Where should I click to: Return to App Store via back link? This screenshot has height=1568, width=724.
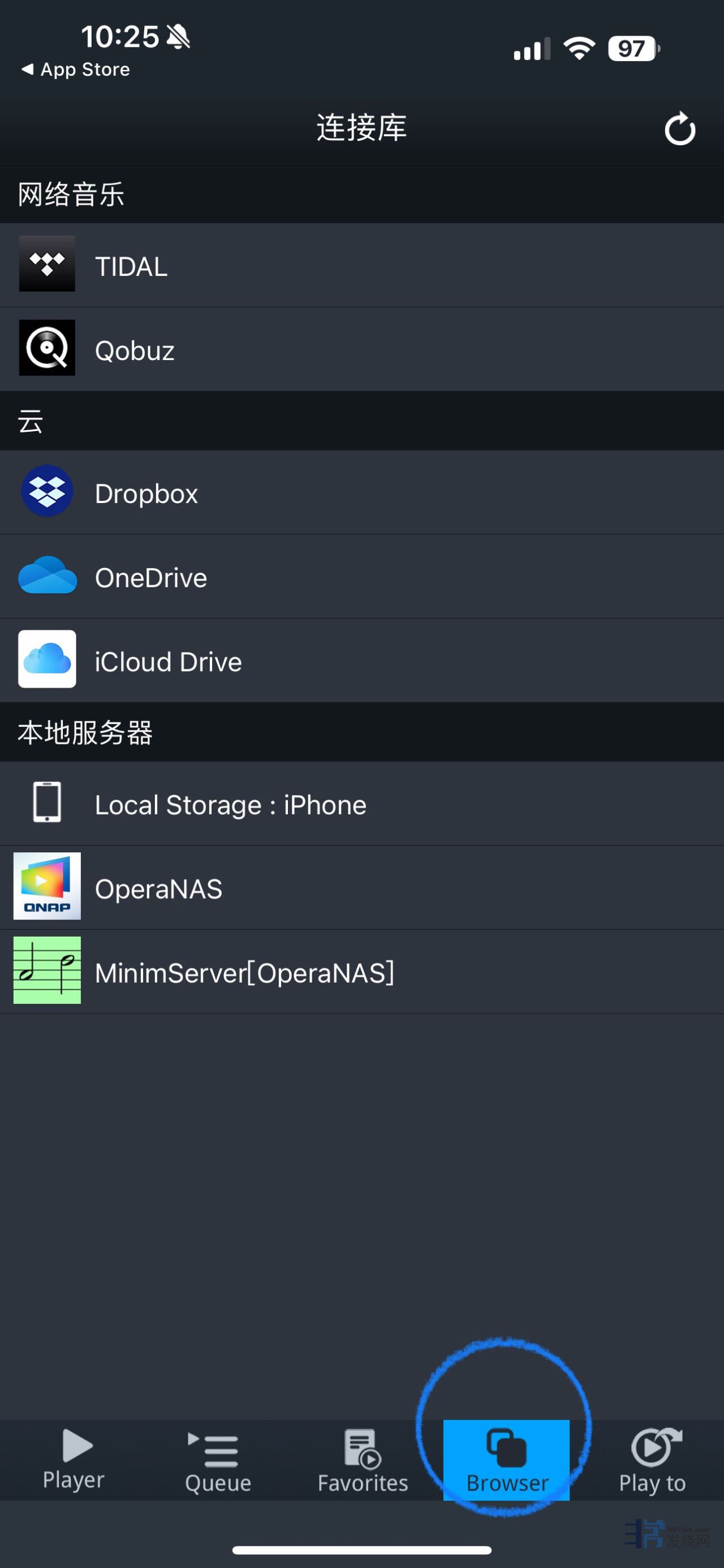coord(76,70)
